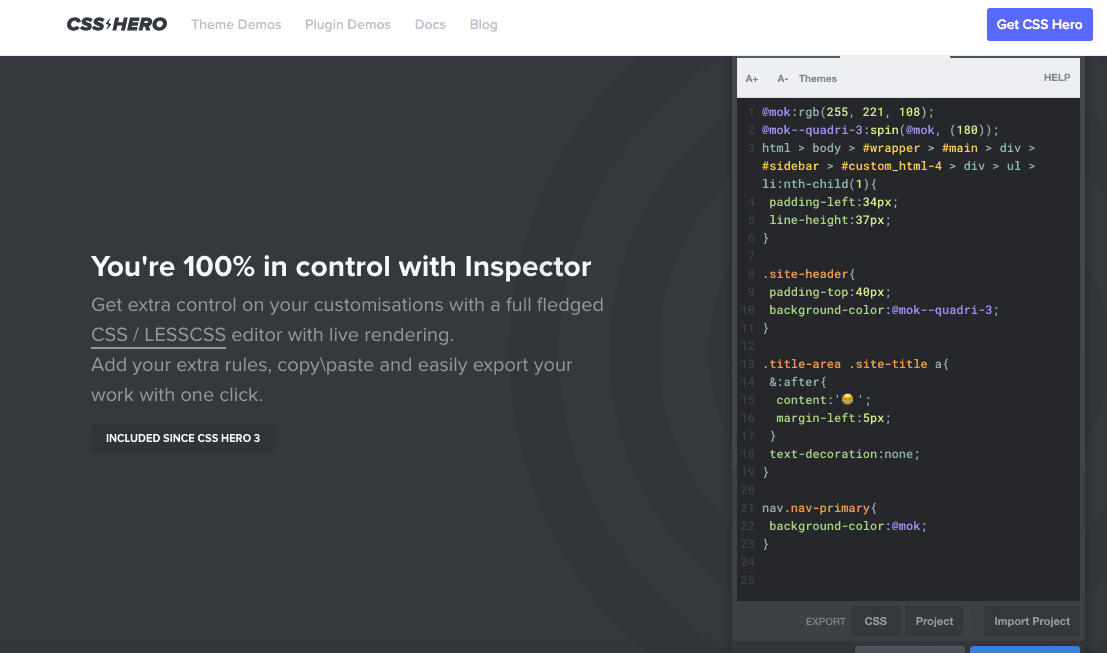
Task: Click the ".title-area .site-title a{" line
Action: [x=855, y=364]
